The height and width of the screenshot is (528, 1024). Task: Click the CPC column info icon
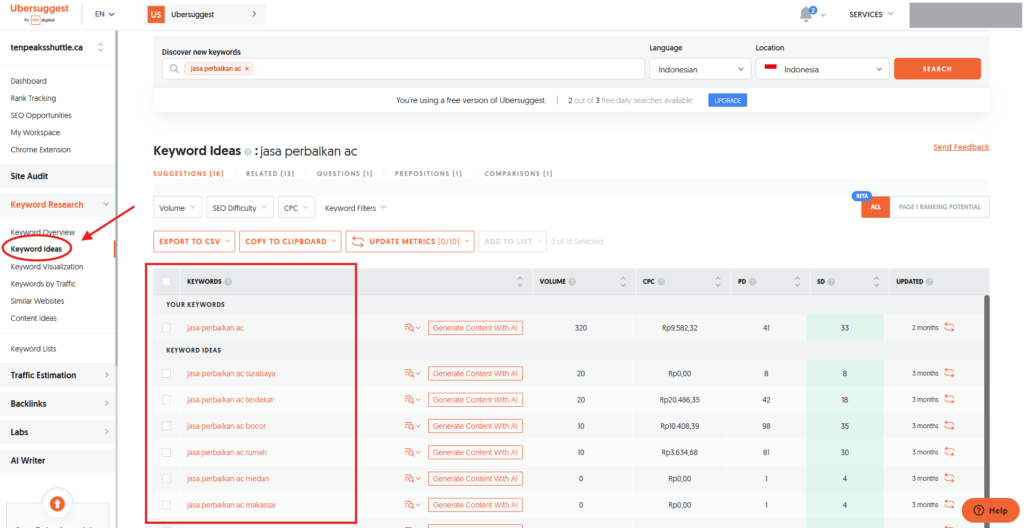(x=661, y=282)
